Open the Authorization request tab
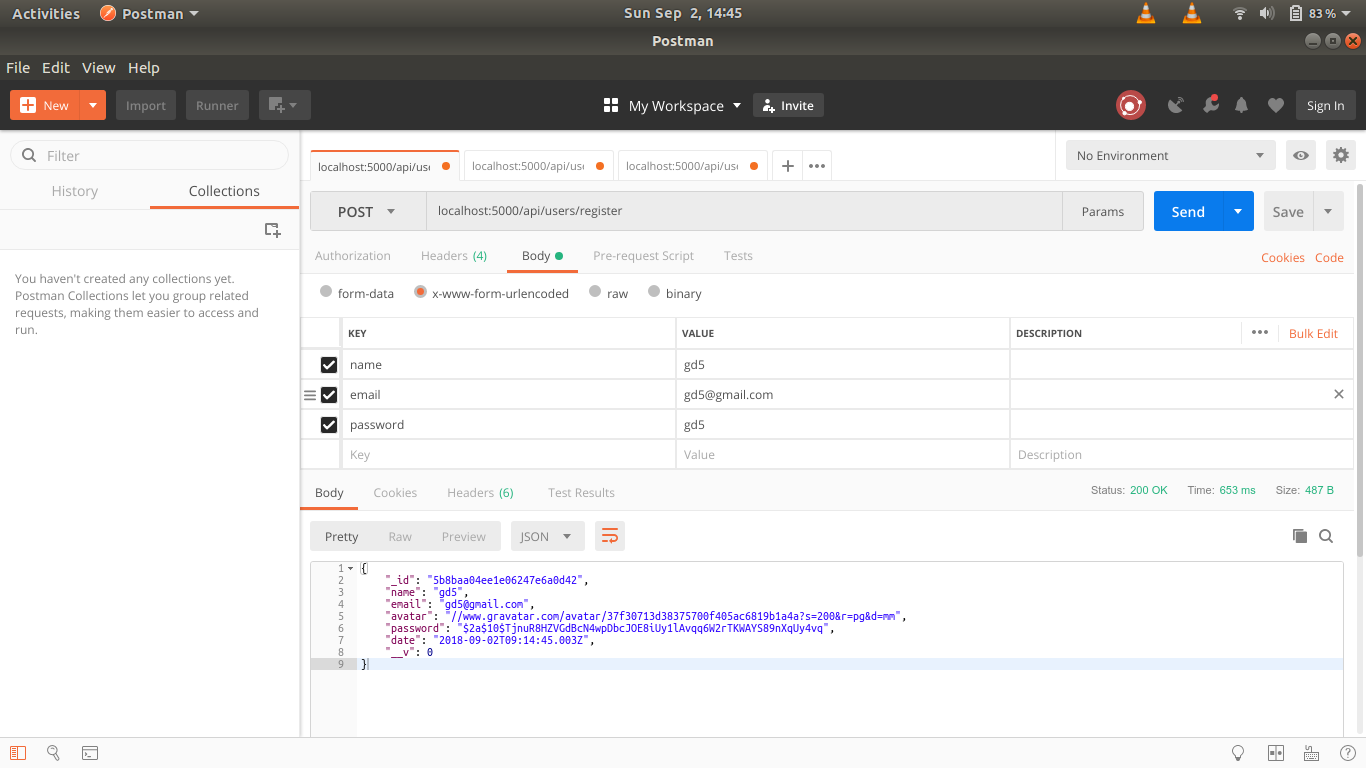 353,255
